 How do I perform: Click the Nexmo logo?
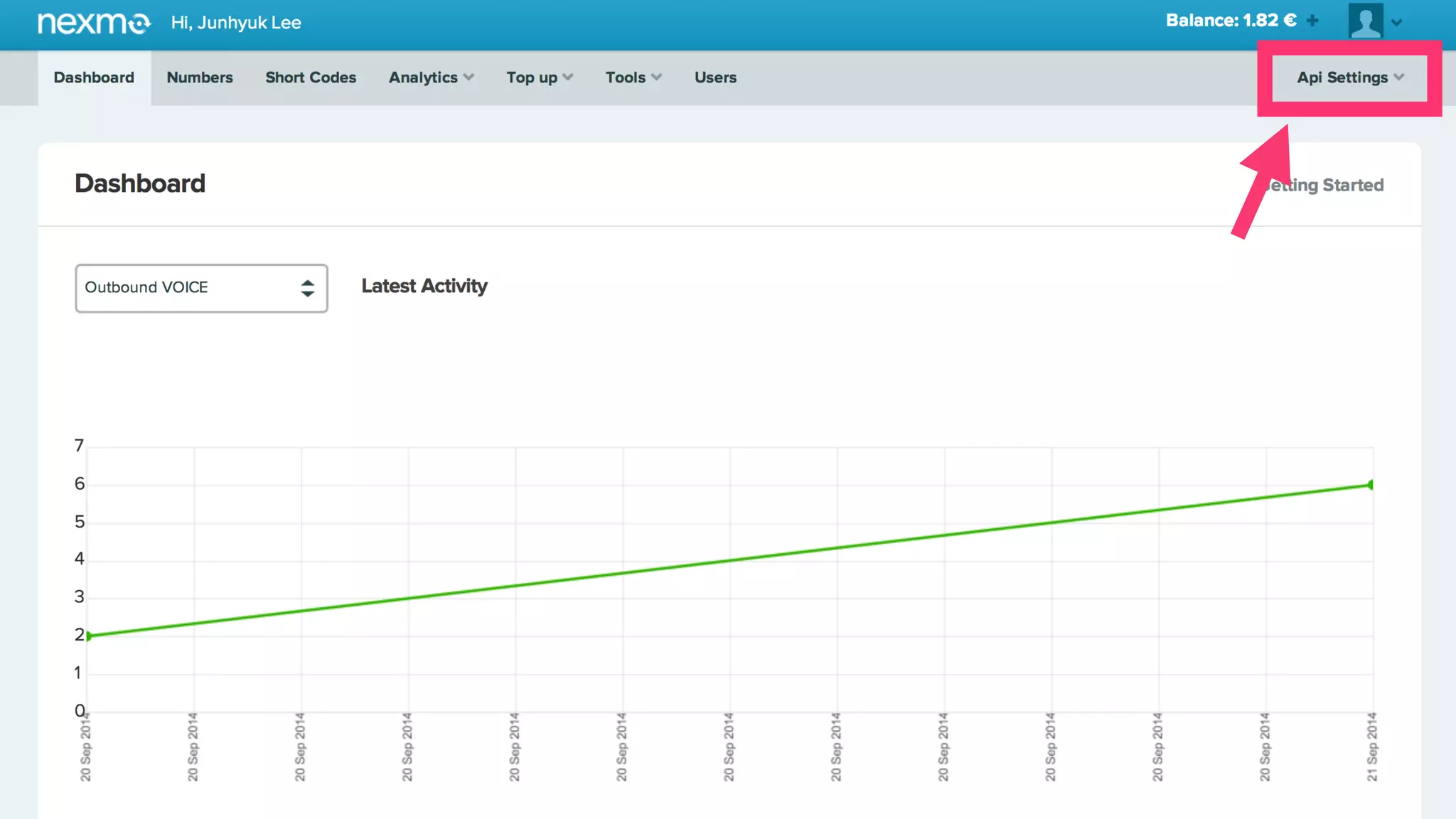pyautogui.click(x=94, y=23)
